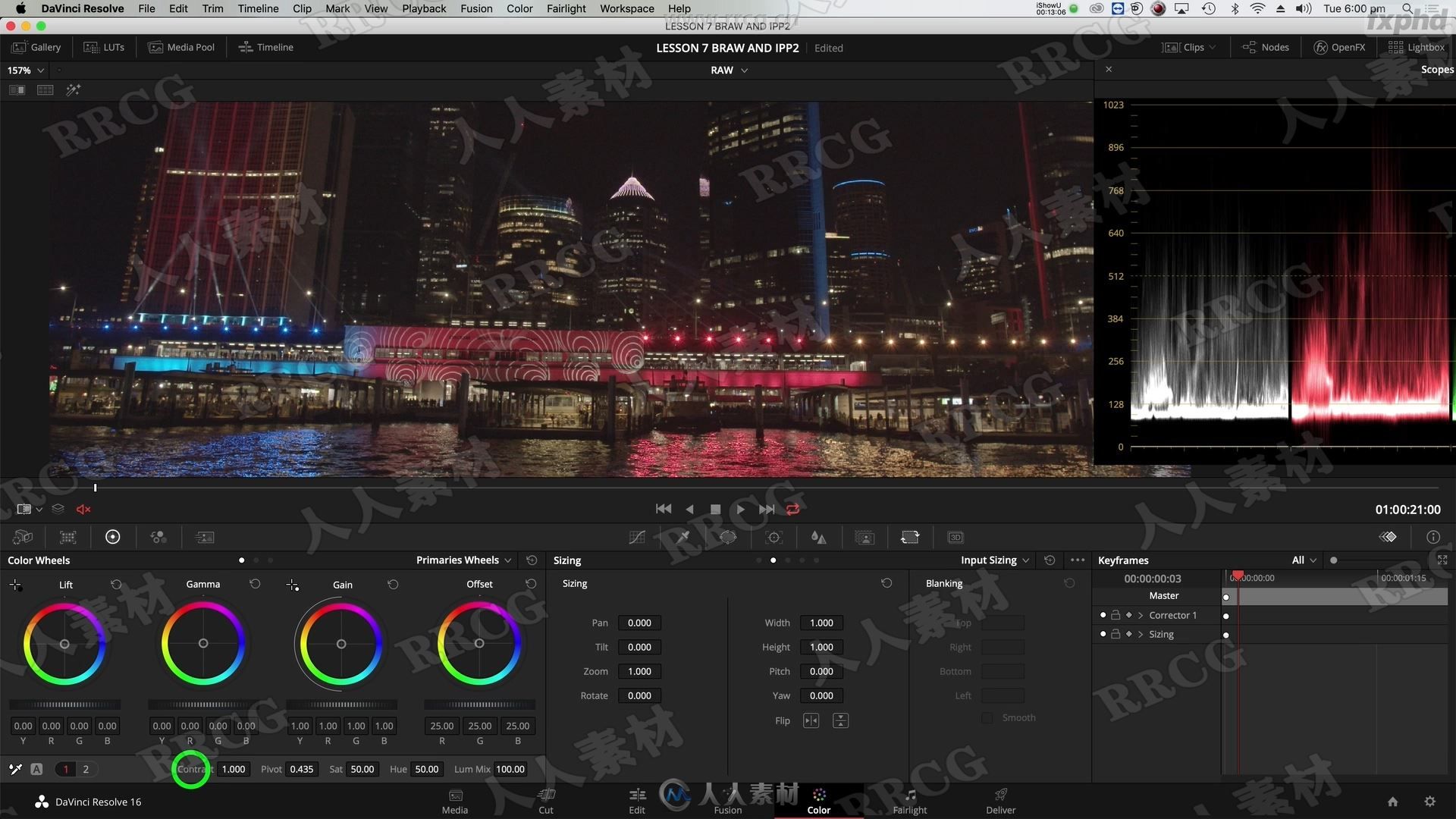Toggle split-screen image wipe view
Viewport: 1456px width, 819px height.
tap(17, 89)
